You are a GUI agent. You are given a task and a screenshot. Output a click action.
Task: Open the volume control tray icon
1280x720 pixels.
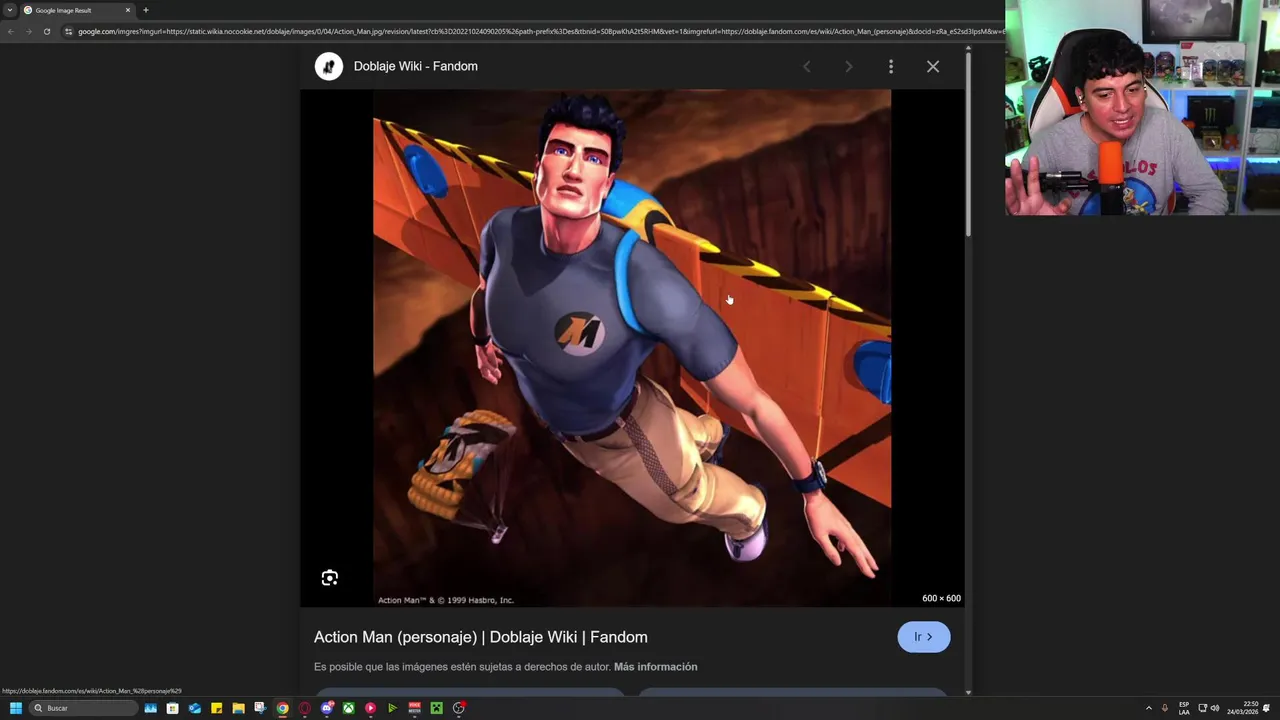pos(1215,708)
